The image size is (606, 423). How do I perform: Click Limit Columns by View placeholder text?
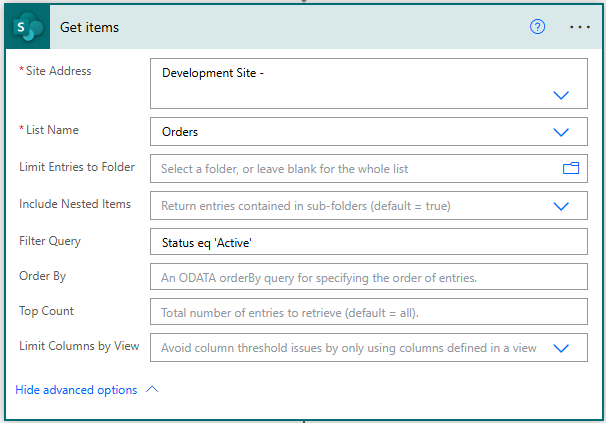349,348
